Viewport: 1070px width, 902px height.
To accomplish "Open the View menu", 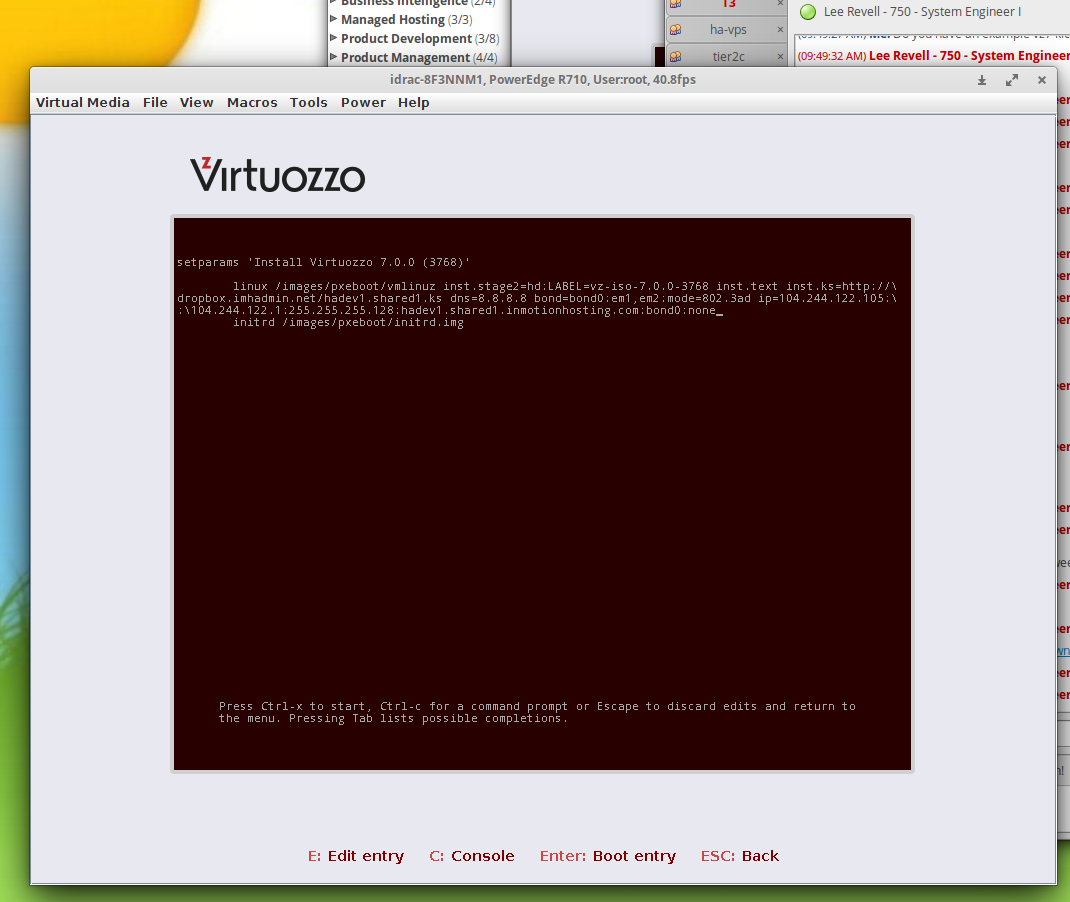I will [x=197, y=102].
